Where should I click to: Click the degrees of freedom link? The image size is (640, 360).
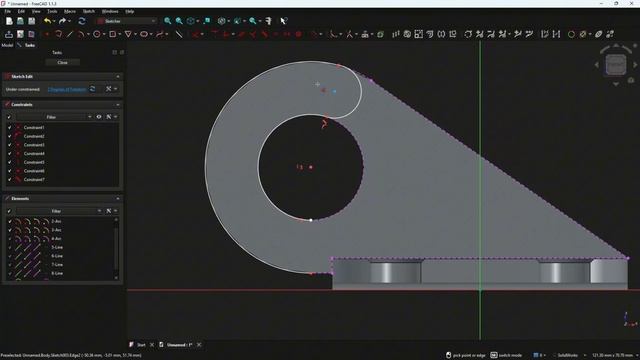point(67,89)
